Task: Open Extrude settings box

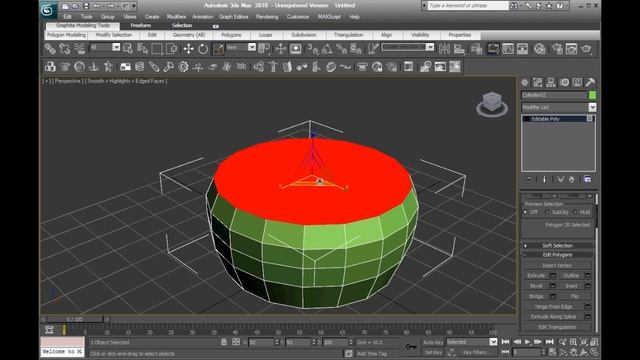Action: [553, 276]
